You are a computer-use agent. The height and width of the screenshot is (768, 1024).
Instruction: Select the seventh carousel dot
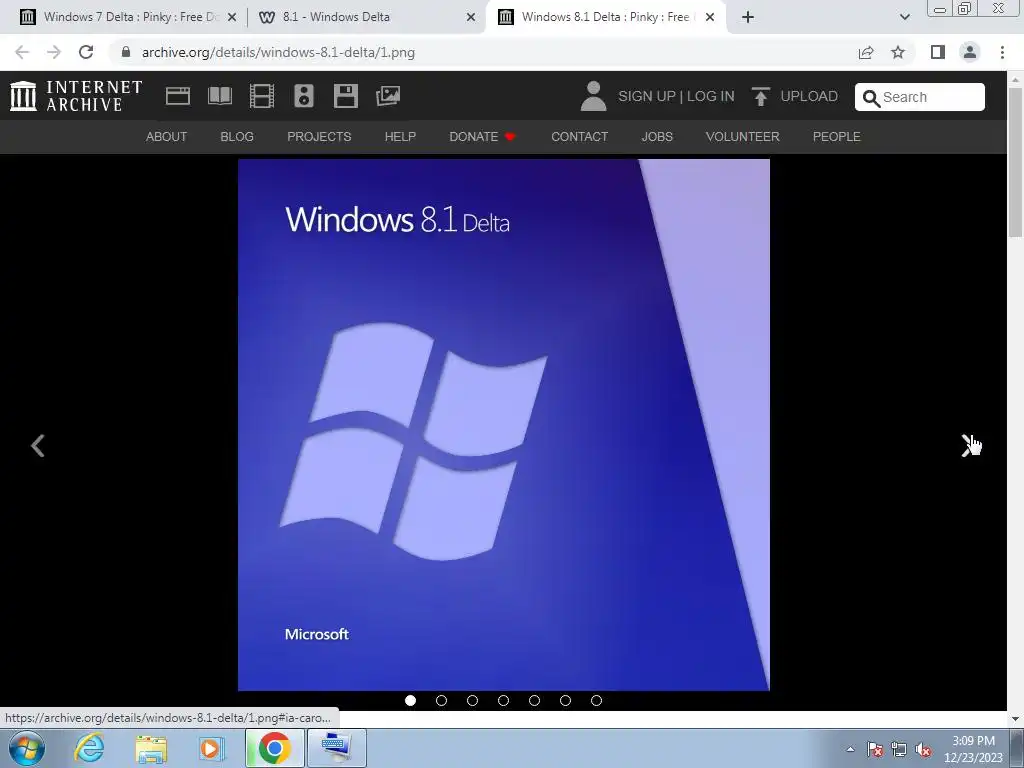(596, 700)
